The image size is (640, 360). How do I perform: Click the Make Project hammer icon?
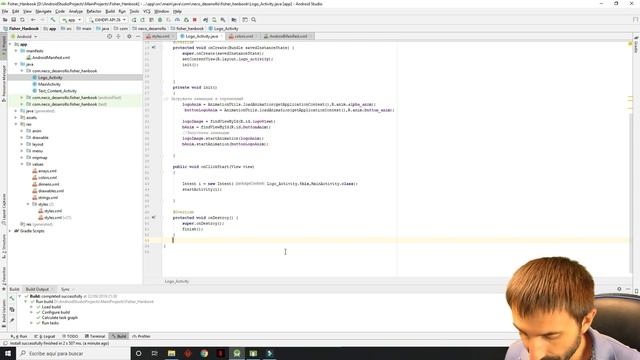coord(53,20)
